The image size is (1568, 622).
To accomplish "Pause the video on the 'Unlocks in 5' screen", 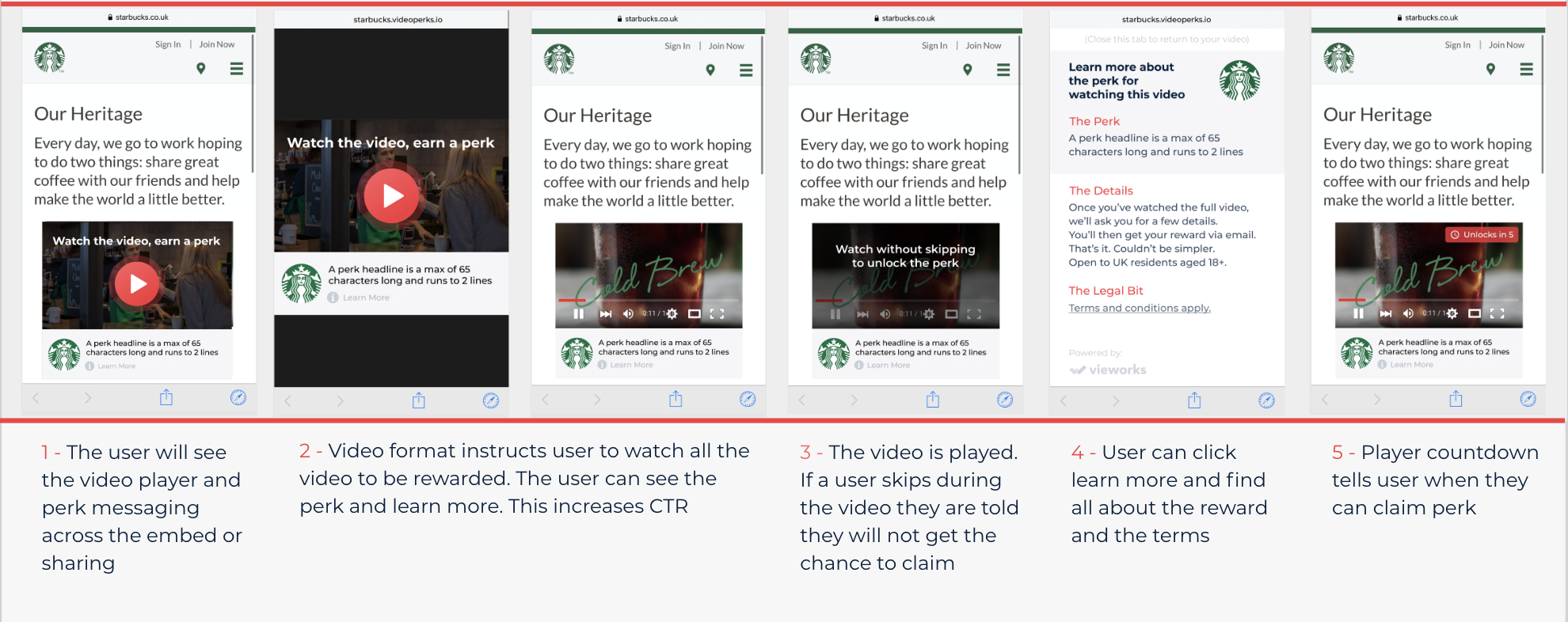I will click(x=1359, y=313).
